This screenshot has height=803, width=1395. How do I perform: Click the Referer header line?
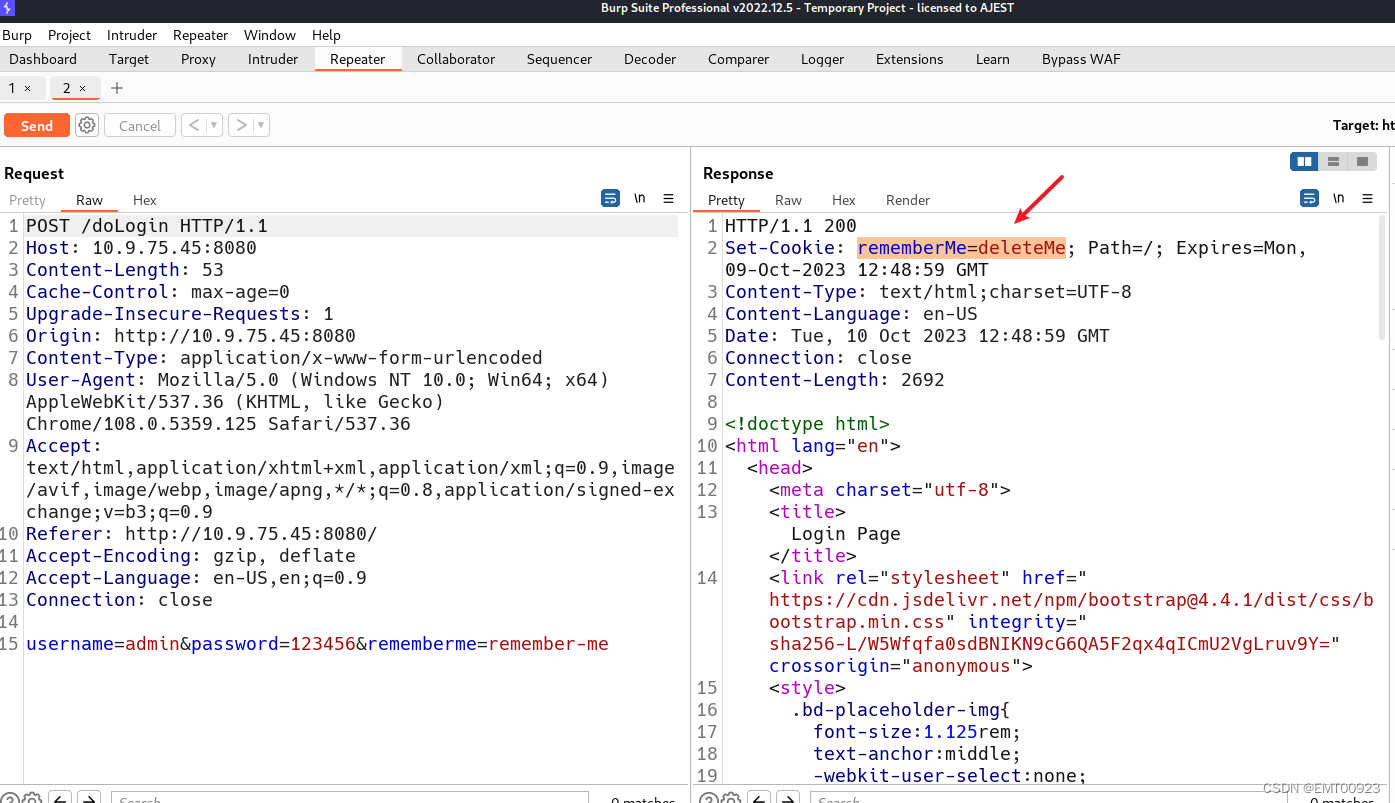tap(201, 534)
